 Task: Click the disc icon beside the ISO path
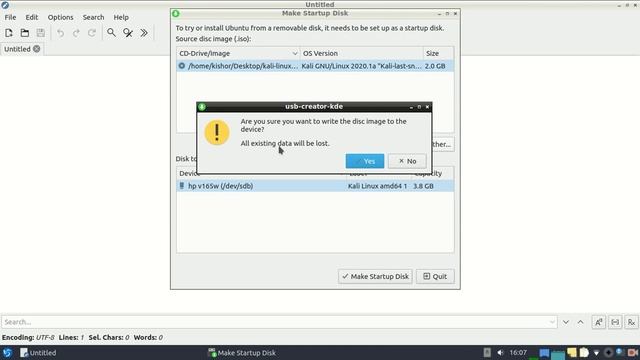[182, 66]
